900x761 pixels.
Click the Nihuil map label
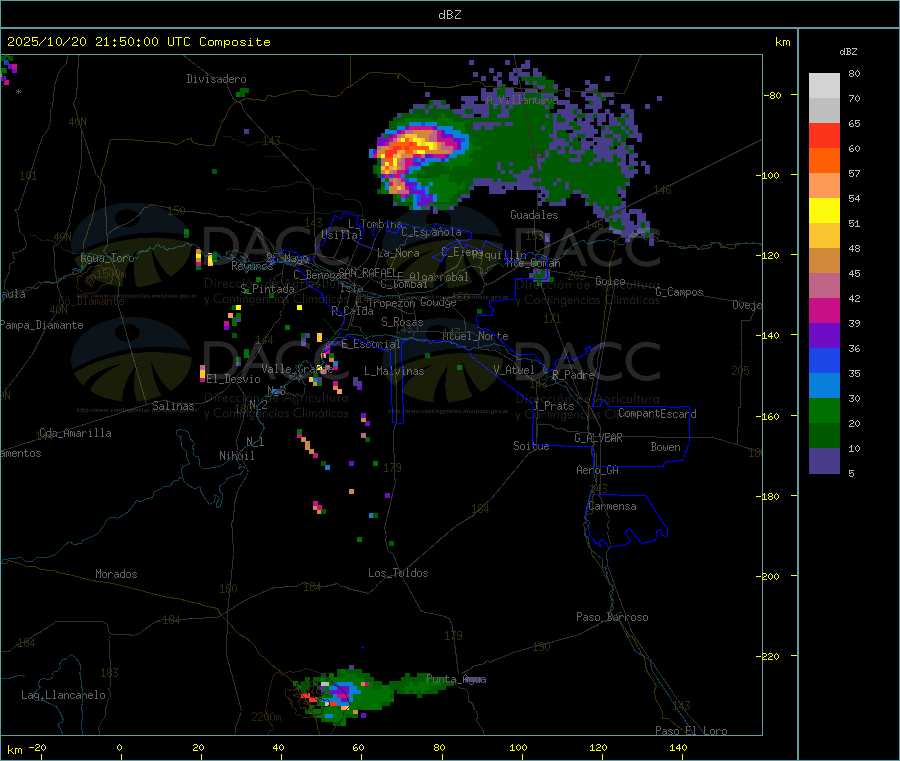237,456
